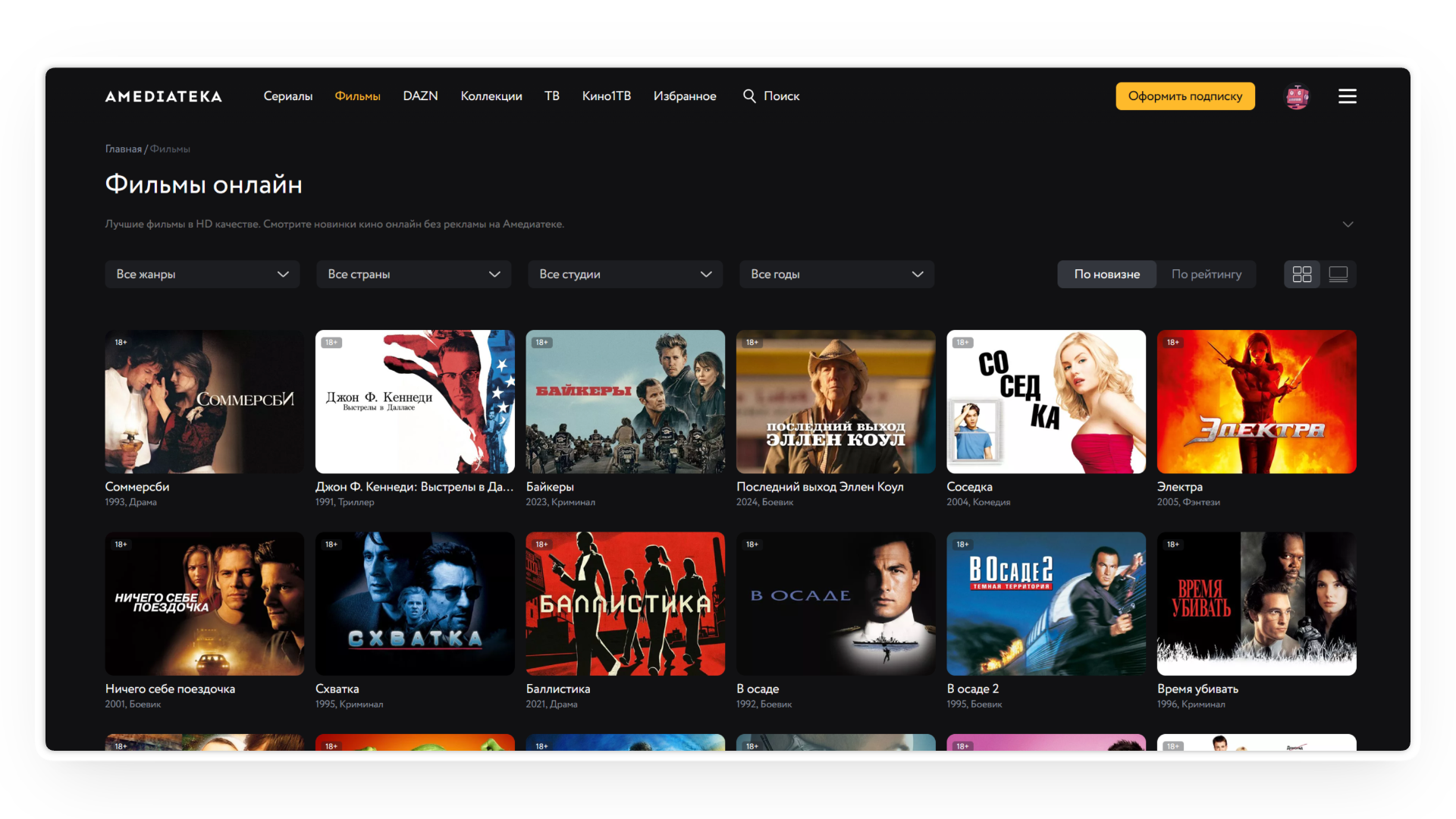Open the Баллистика movie poster
Screen dimensions: 1456x819
point(626,604)
